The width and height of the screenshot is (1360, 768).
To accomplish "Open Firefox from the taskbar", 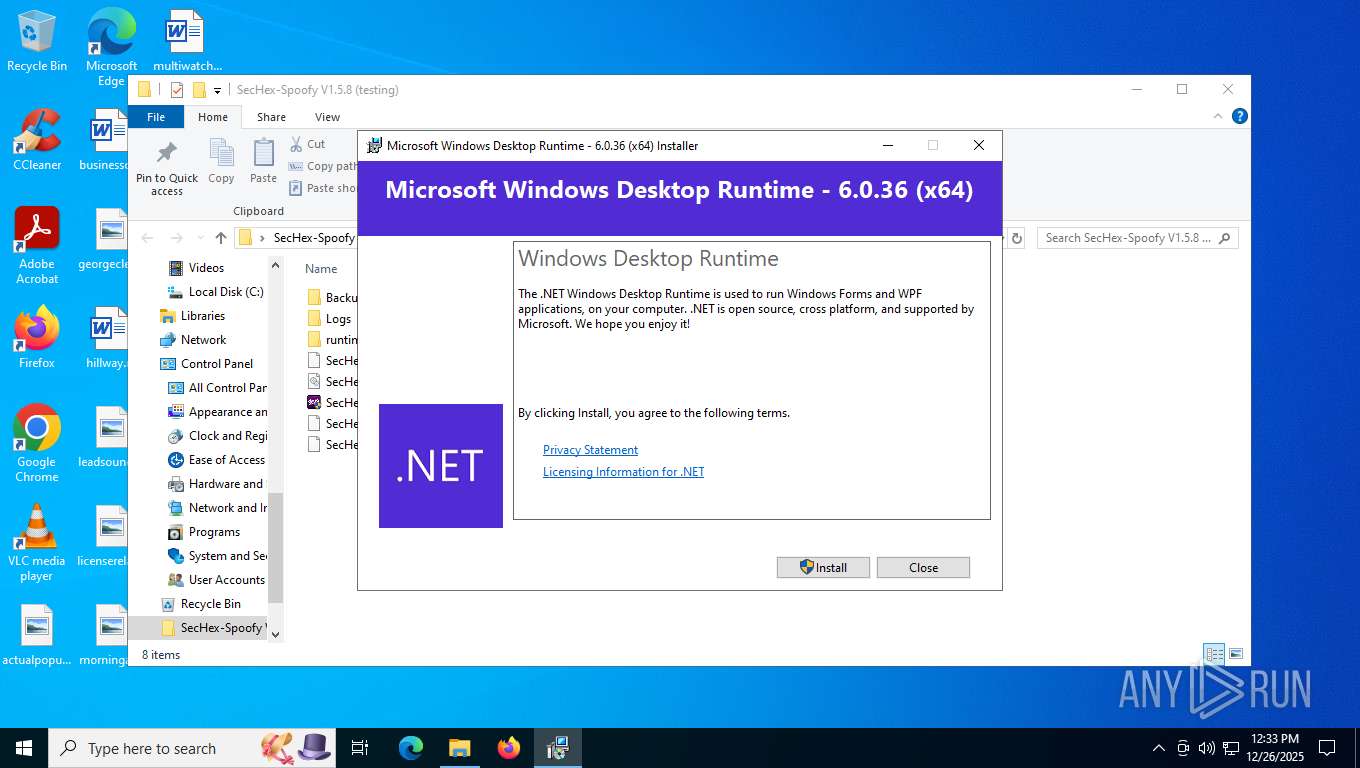I will pyautogui.click(x=508, y=748).
